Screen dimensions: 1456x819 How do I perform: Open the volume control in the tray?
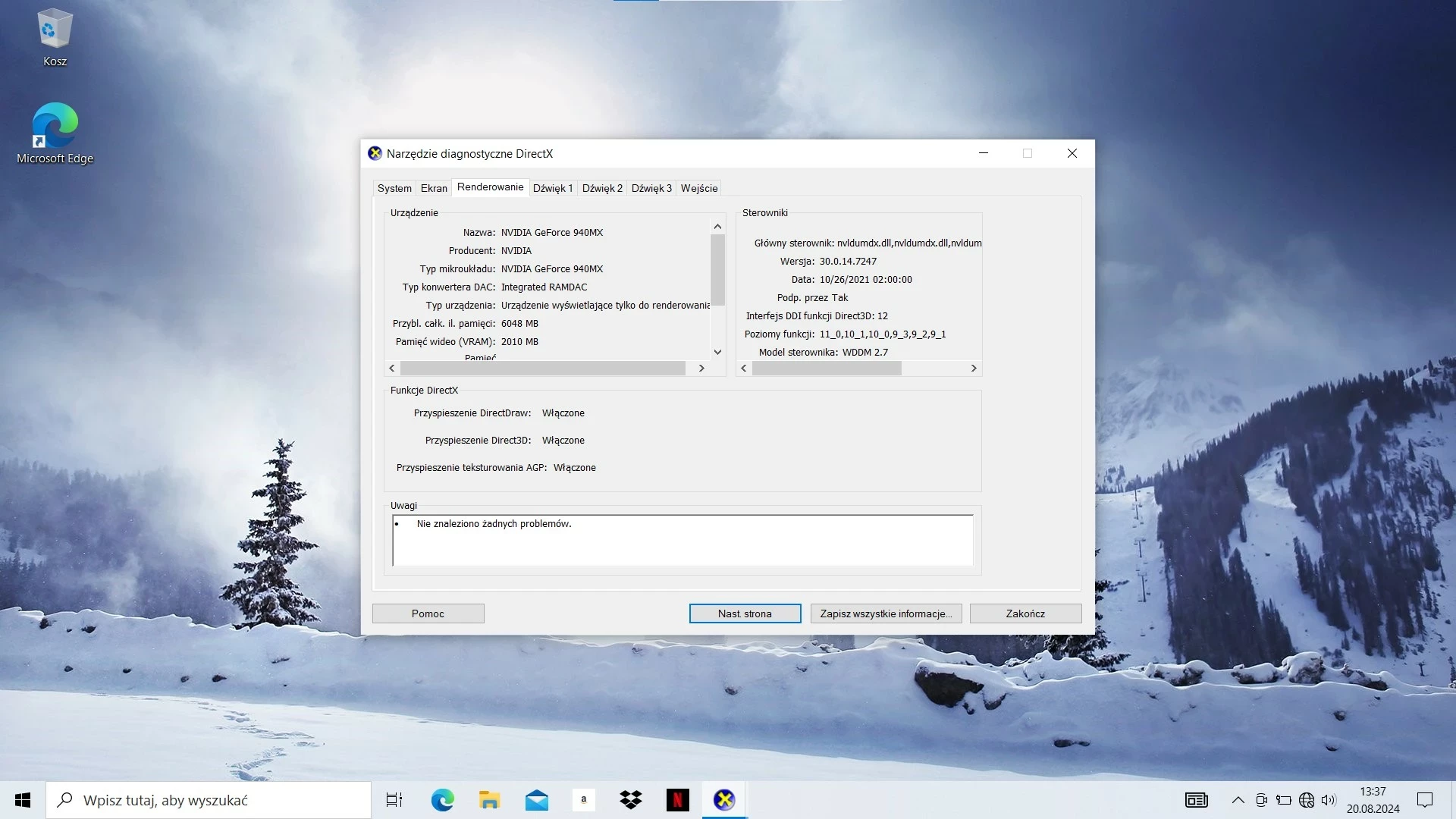(x=1329, y=800)
